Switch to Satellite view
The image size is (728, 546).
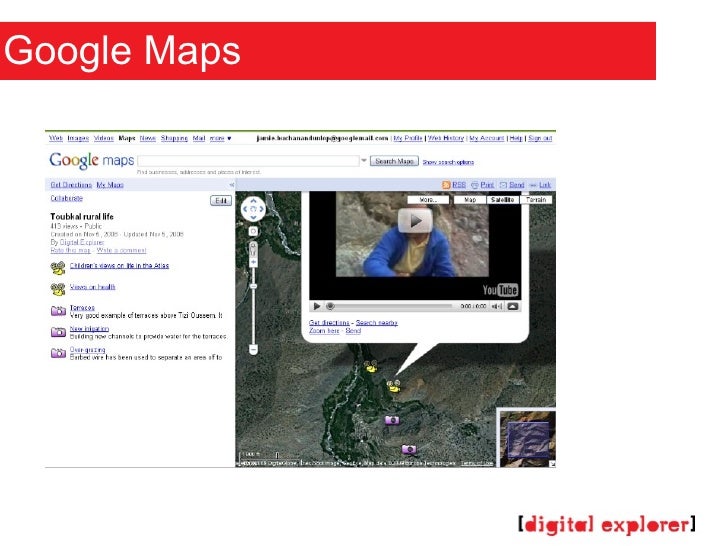click(x=502, y=200)
